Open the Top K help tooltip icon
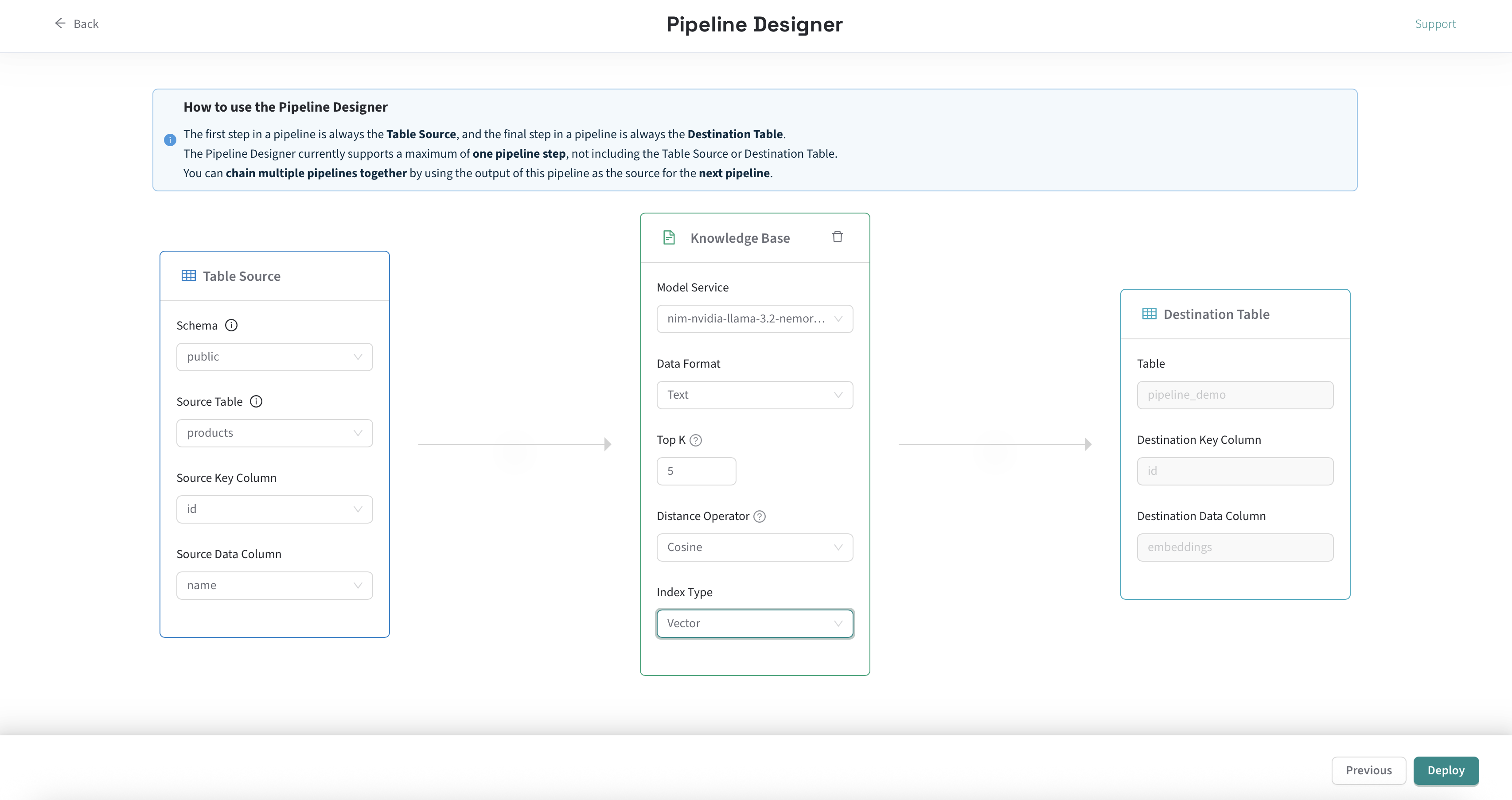Viewport: 1512px width, 800px height. [x=696, y=439]
